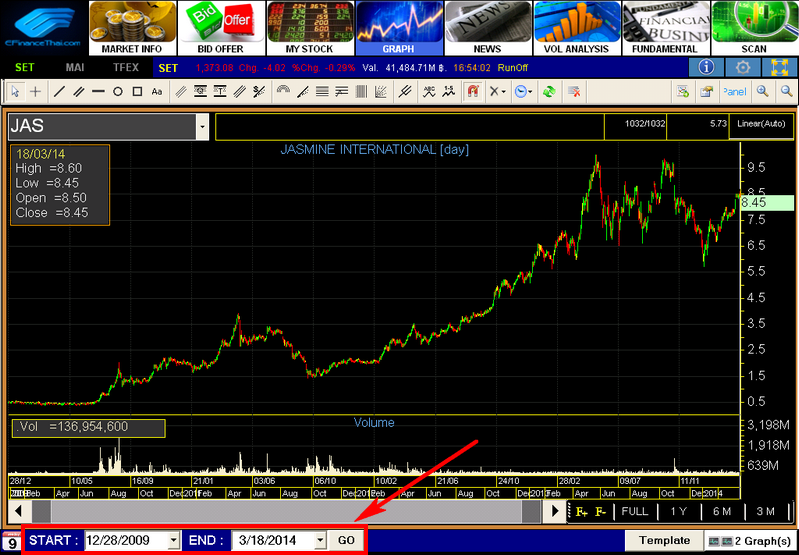The width and height of the screenshot is (799, 555).
Task: Select the trend line drawing tool
Action: point(60,92)
